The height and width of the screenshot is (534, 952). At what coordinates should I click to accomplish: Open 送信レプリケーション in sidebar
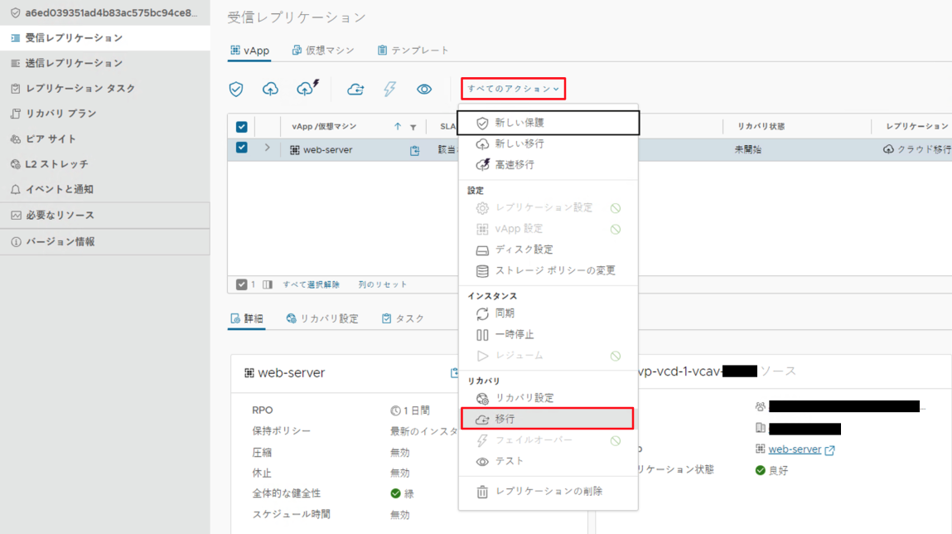pyautogui.click(x=105, y=63)
